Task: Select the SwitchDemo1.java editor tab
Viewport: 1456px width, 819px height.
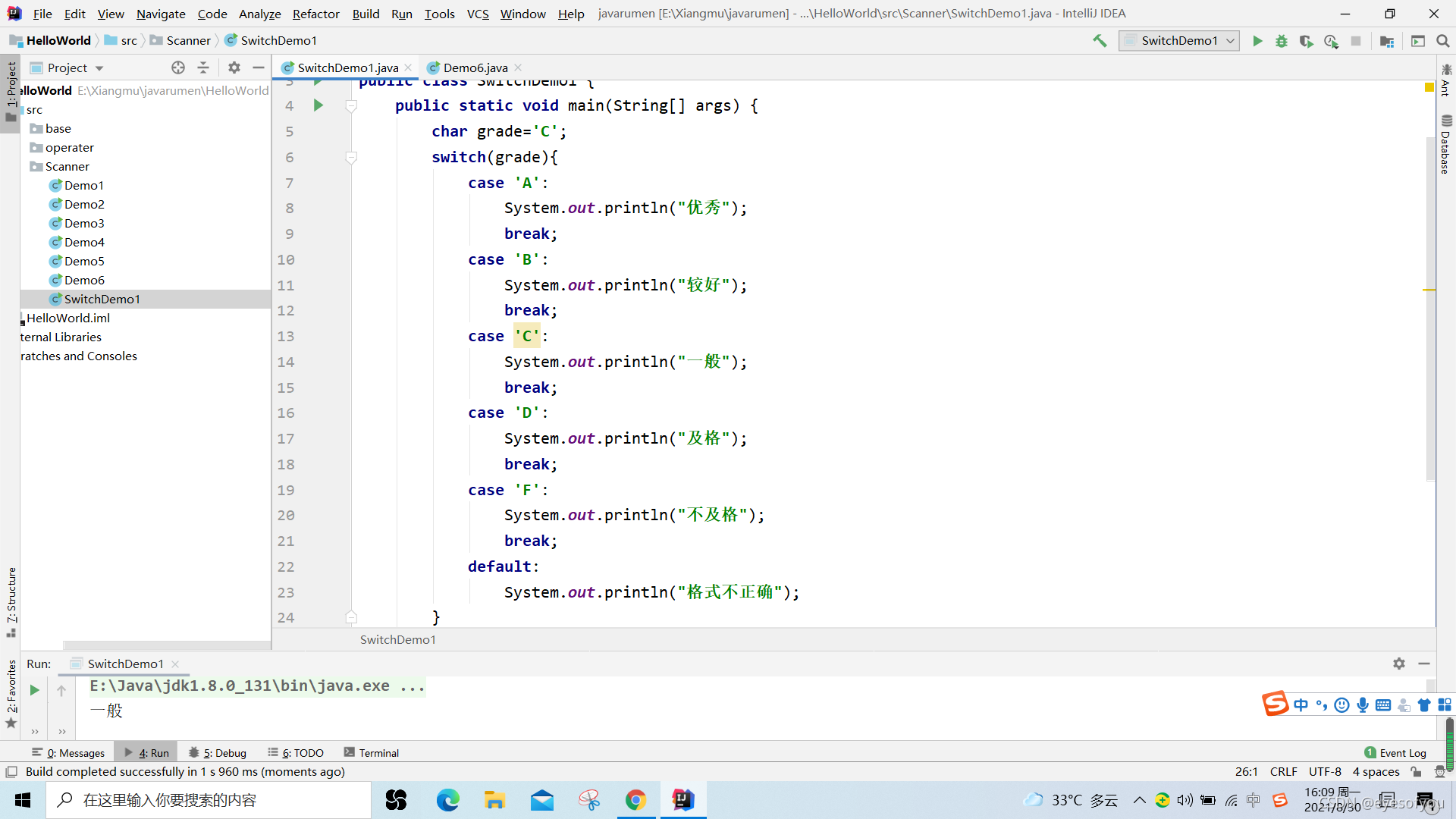Action: [347, 67]
